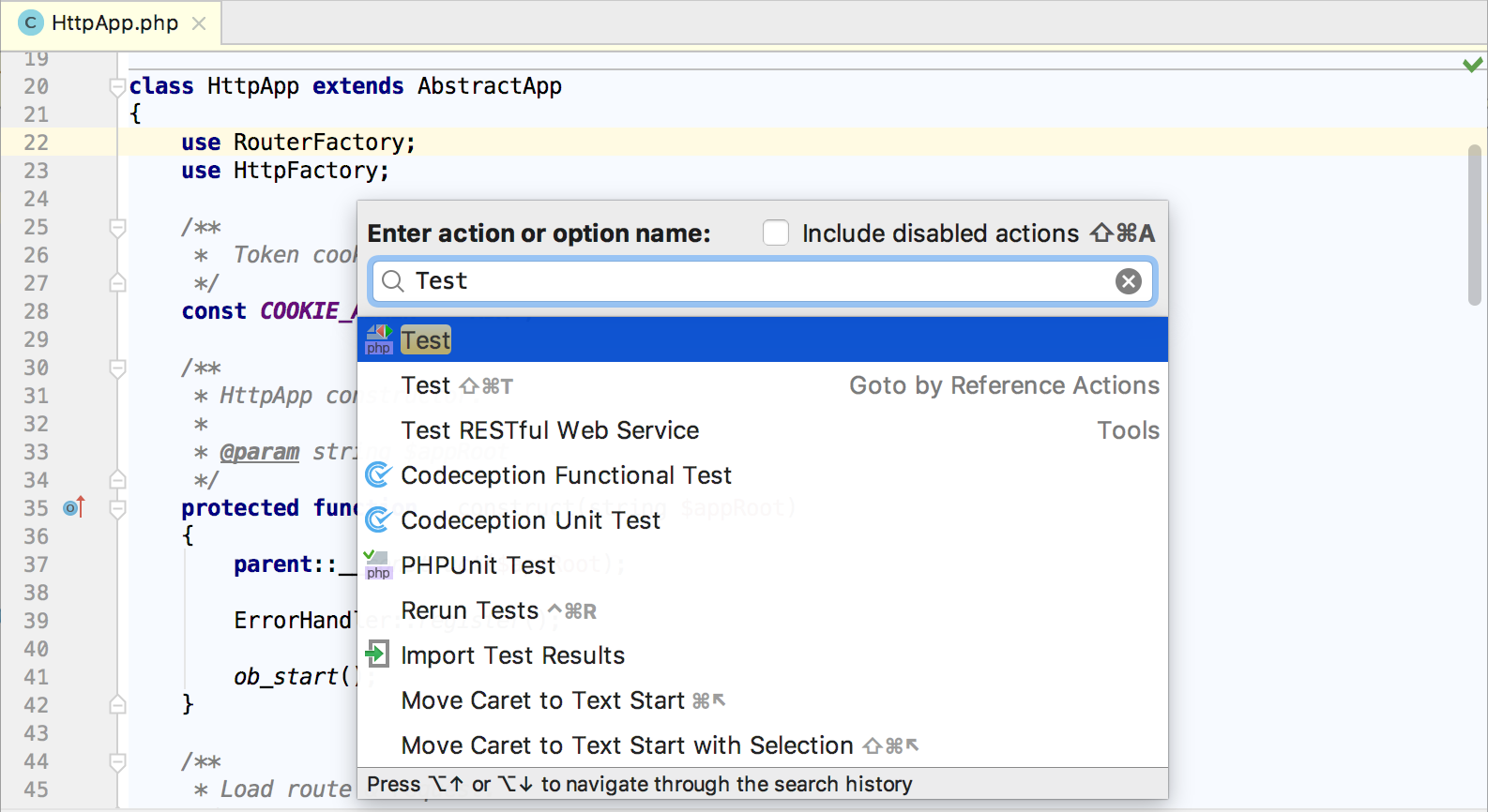
Task: Select Move Caret to Text Start with Selection
Action: (x=763, y=745)
